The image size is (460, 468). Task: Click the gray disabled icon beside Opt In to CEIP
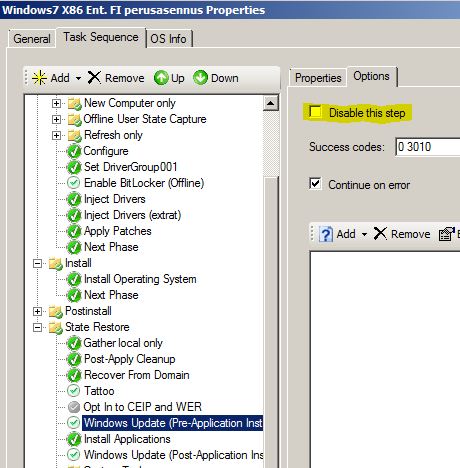[x=73, y=407]
